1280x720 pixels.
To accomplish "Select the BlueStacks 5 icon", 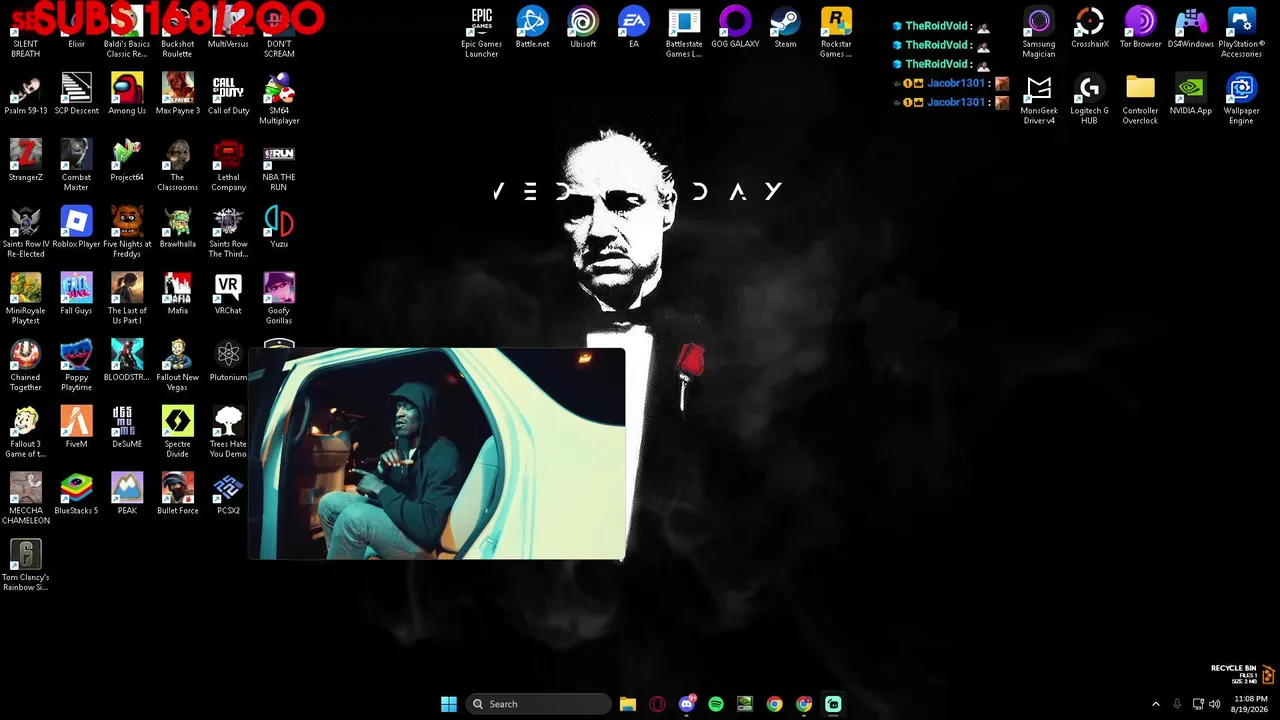I will pyautogui.click(x=76, y=495).
